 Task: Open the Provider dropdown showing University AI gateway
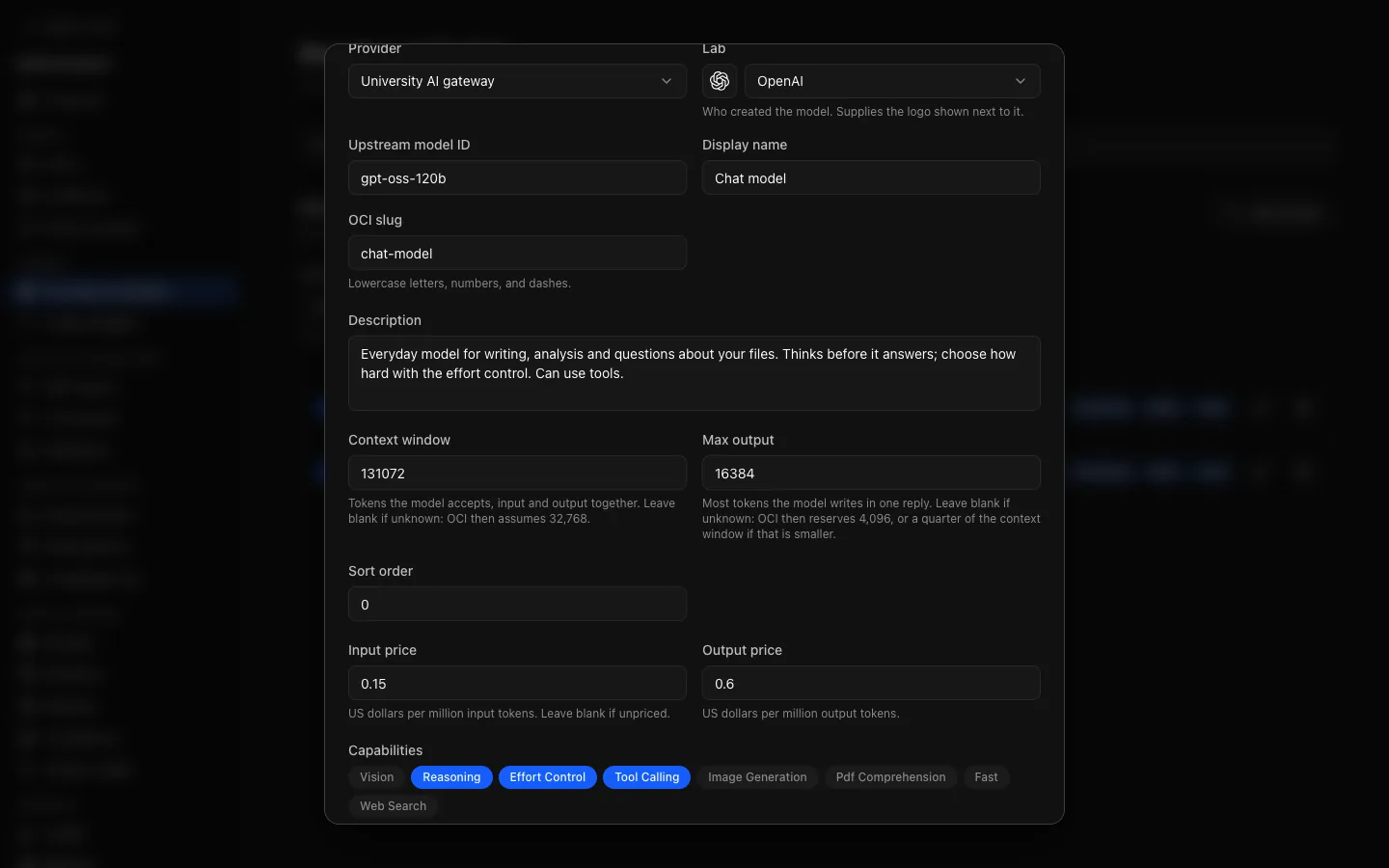517,81
